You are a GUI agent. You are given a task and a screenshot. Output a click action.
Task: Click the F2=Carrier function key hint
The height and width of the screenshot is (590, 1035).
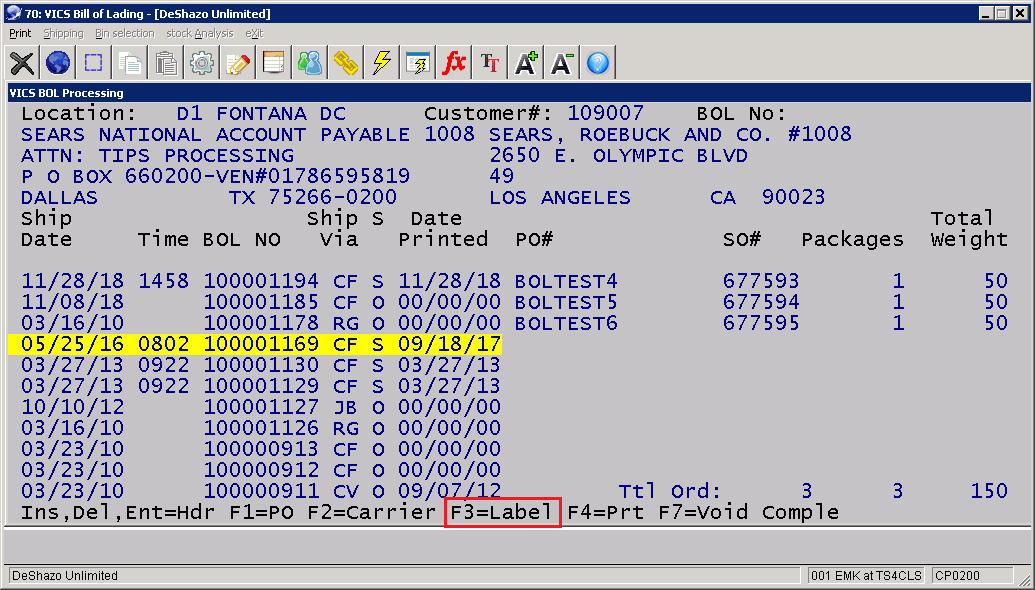coord(372,513)
